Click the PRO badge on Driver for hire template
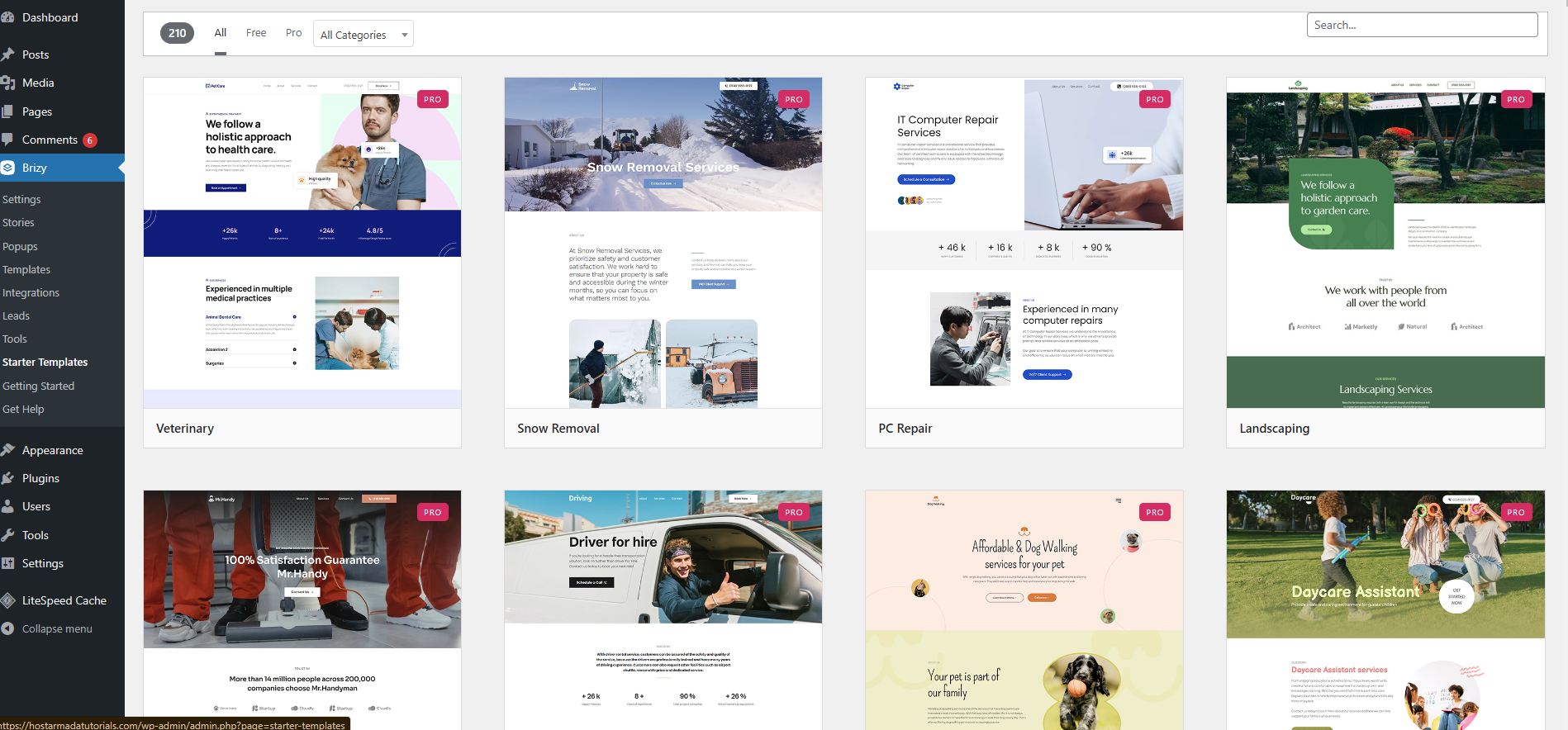This screenshot has height=730, width=1568. 794,512
